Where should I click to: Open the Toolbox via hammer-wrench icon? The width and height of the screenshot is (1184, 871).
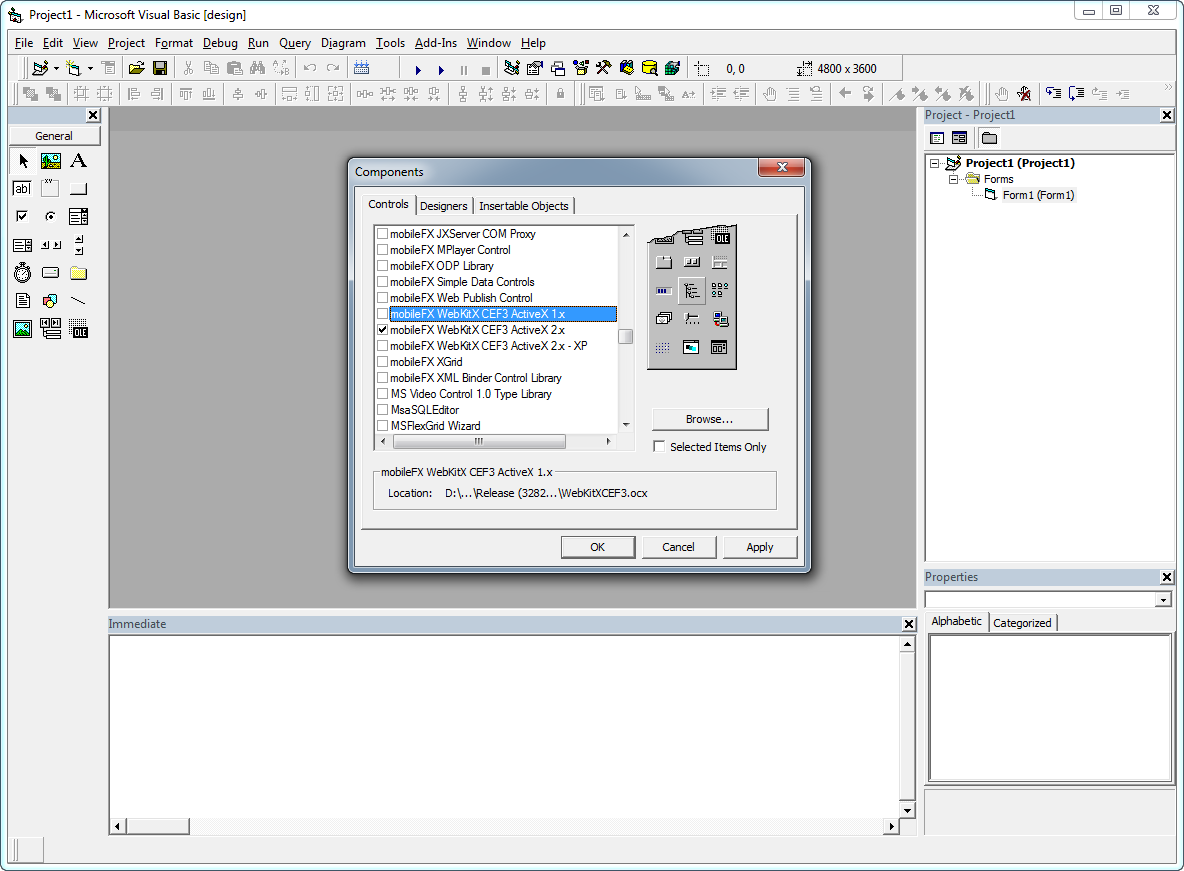click(603, 69)
